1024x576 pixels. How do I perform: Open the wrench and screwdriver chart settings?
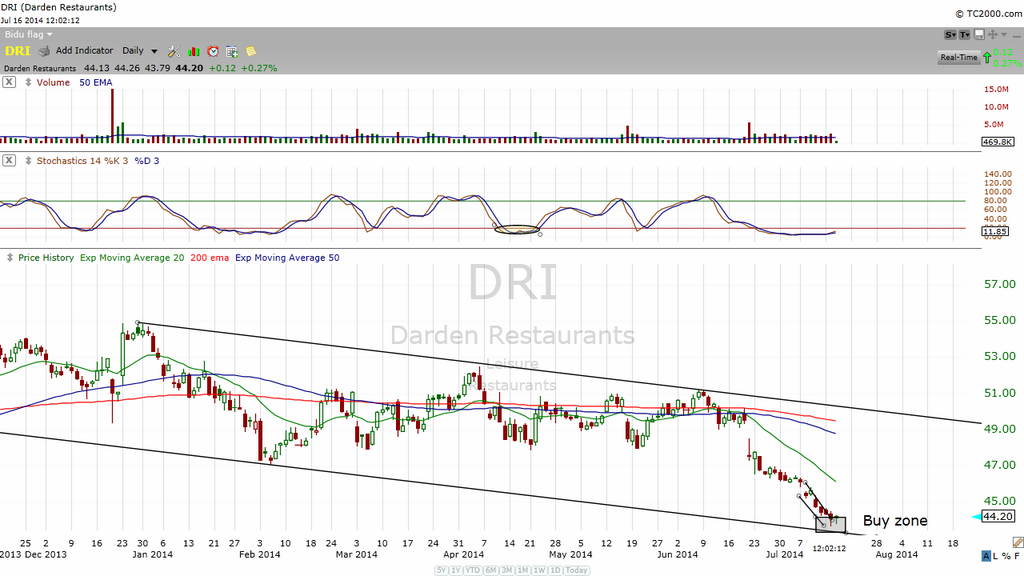point(174,51)
